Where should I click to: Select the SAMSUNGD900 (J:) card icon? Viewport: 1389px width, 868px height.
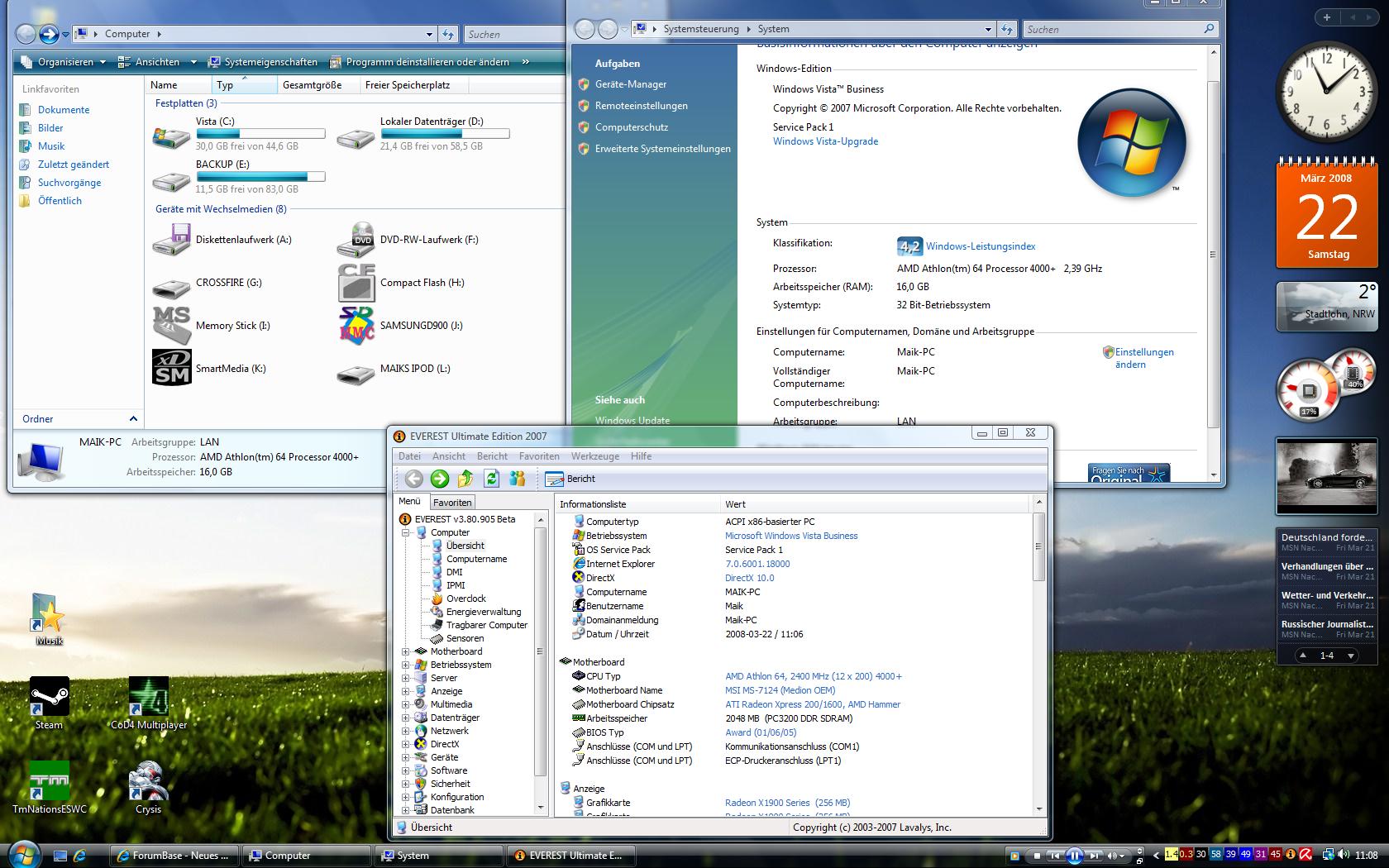coord(356,326)
